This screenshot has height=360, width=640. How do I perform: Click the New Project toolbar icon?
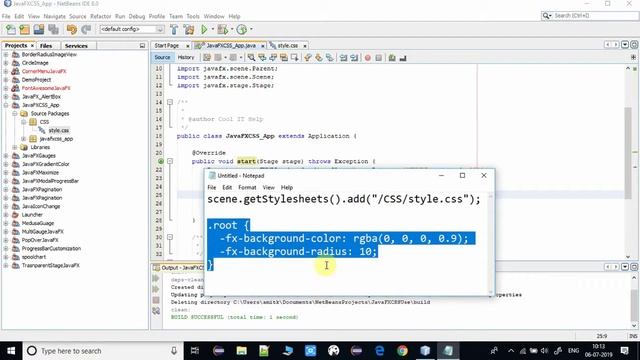(x=25, y=29)
